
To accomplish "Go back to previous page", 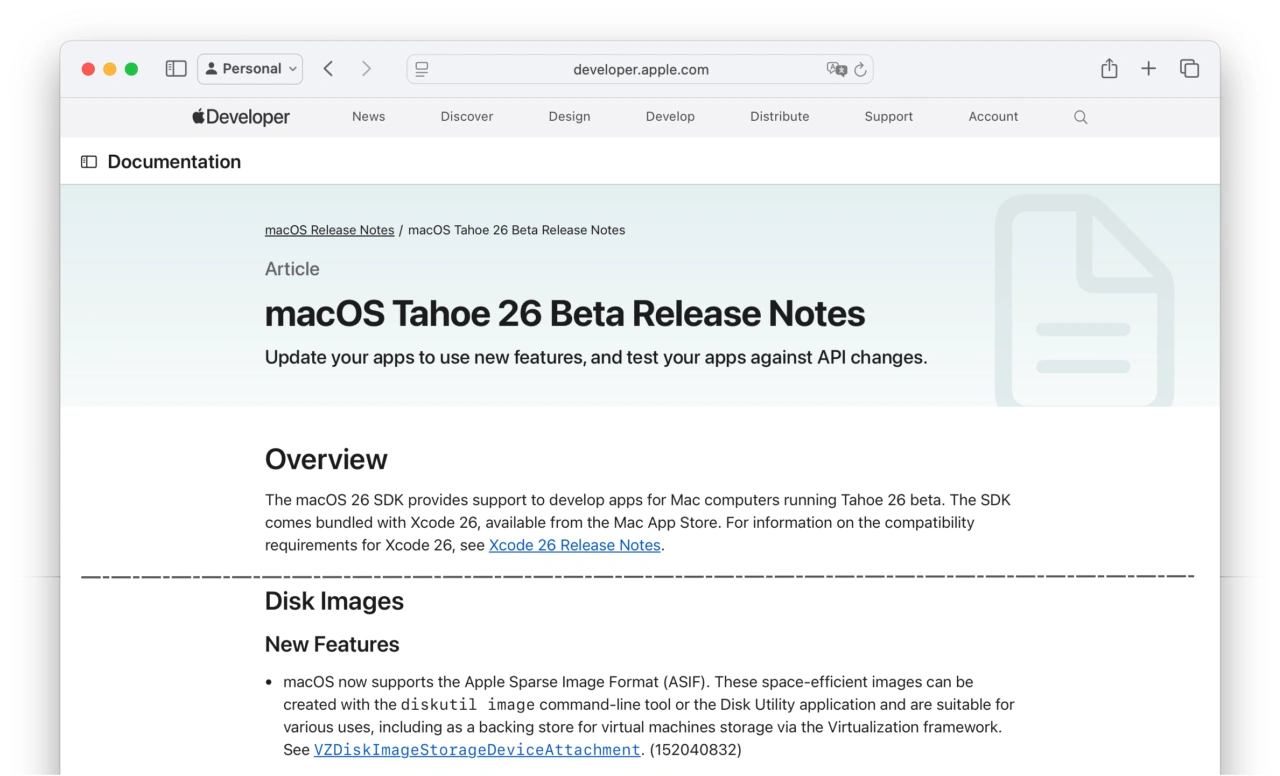I will [x=328, y=69].
